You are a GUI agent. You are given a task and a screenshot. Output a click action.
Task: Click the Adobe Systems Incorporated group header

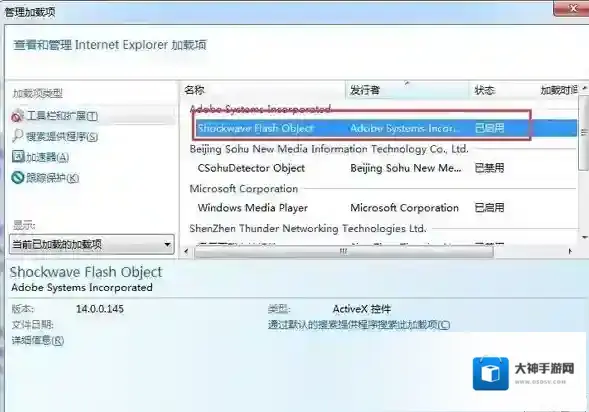tap(261, 109)
